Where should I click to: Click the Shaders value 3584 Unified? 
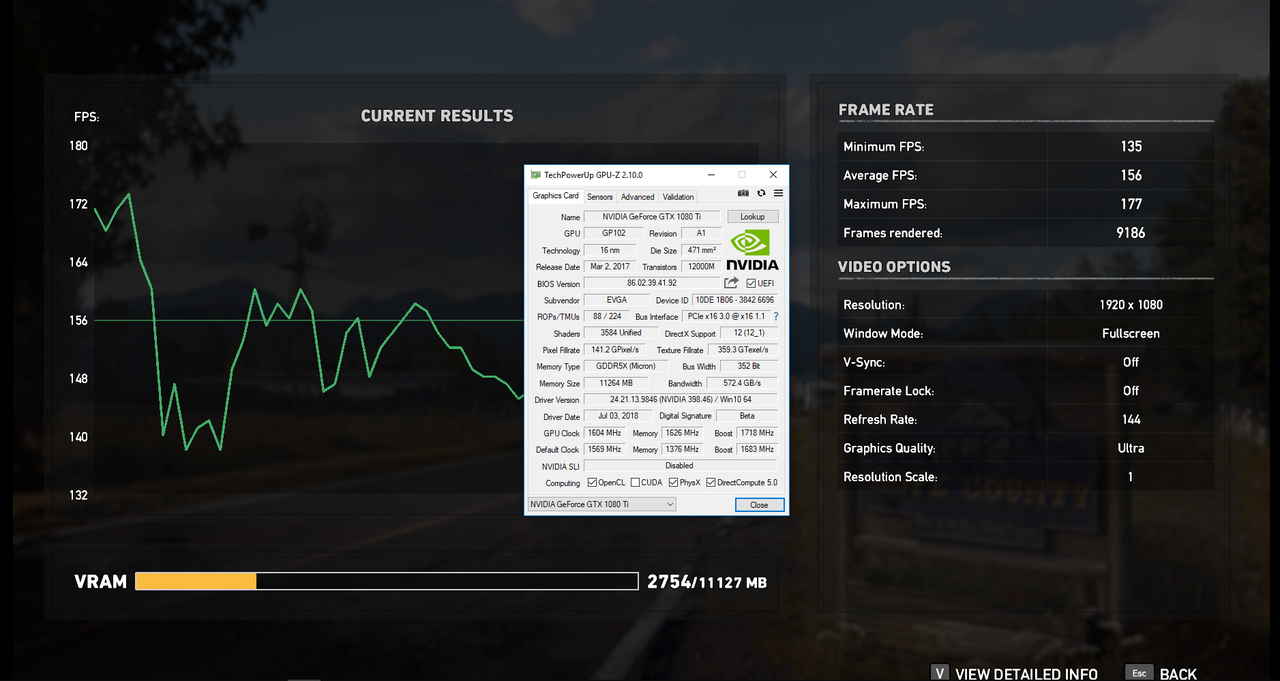[621, 333]
